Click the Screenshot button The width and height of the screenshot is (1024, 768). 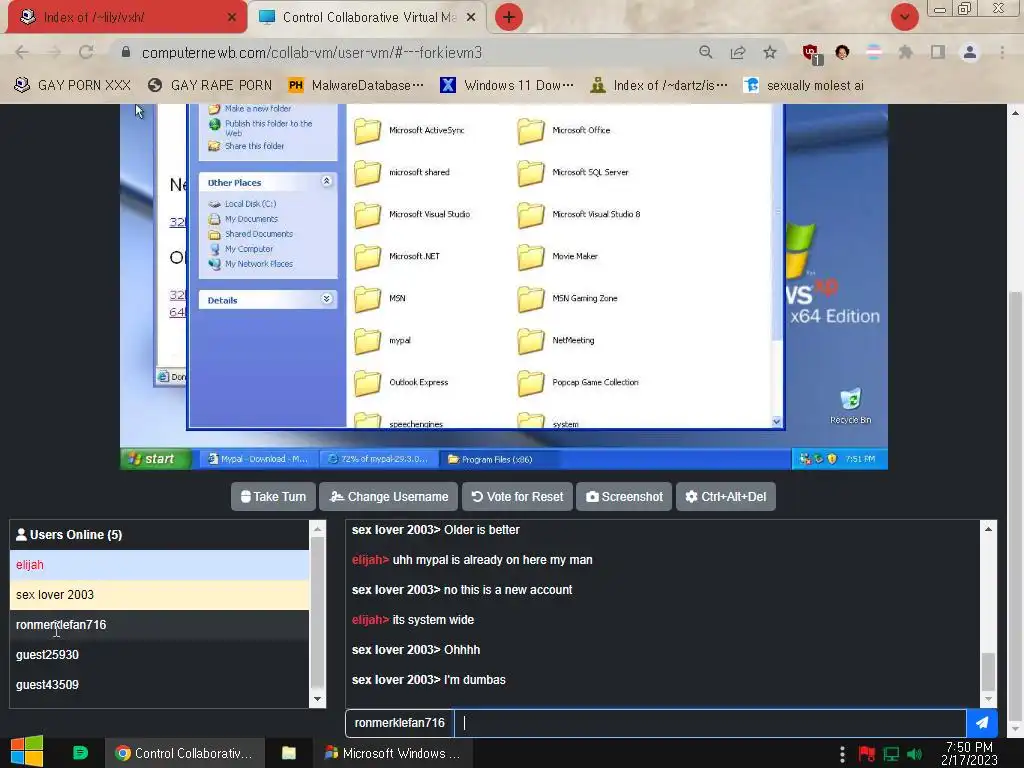[624, 496]
